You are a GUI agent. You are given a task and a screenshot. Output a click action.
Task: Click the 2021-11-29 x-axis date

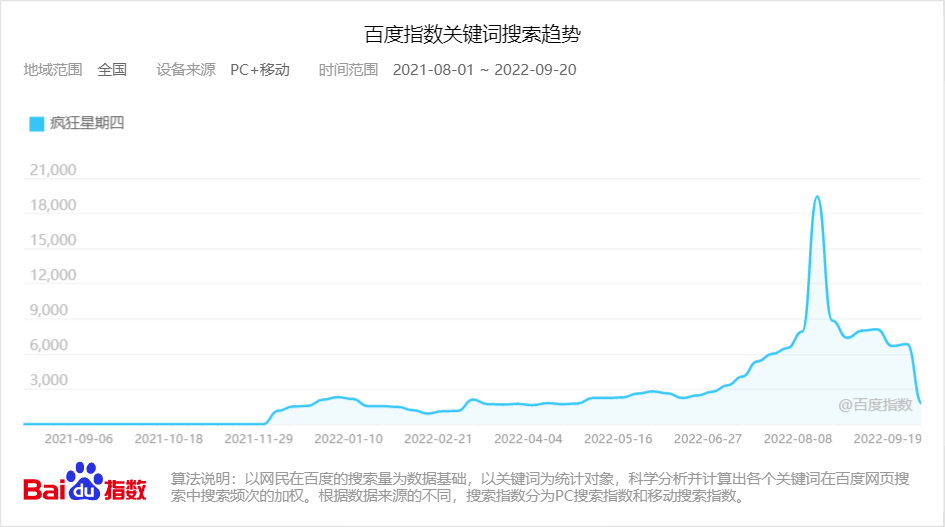pos(259,439)
